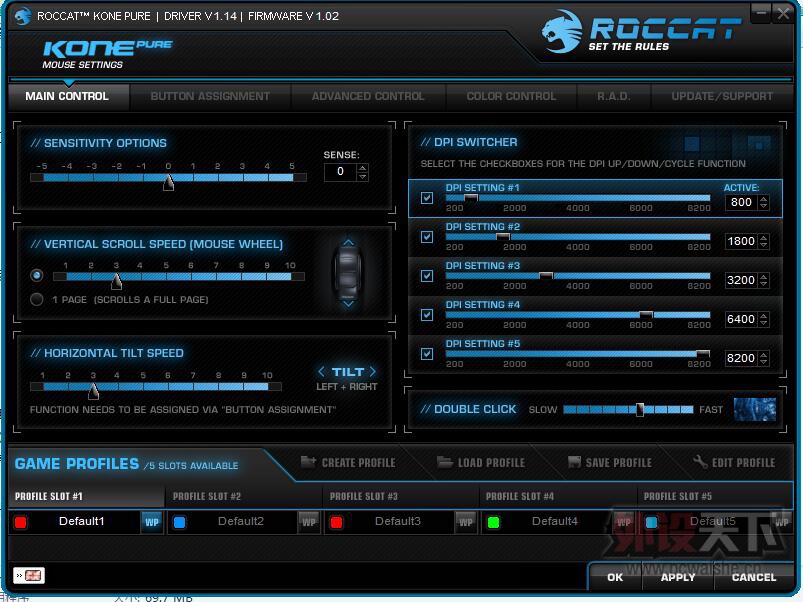The width and height of the screenshot is (803, 602).
Task: Open the Main Control tab
Action: point(67,96)
